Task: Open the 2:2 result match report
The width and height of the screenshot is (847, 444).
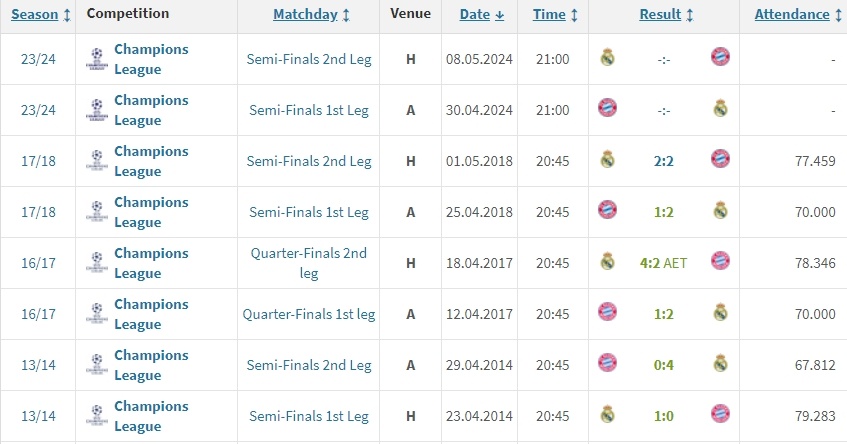Action: [x=664, y=160]
